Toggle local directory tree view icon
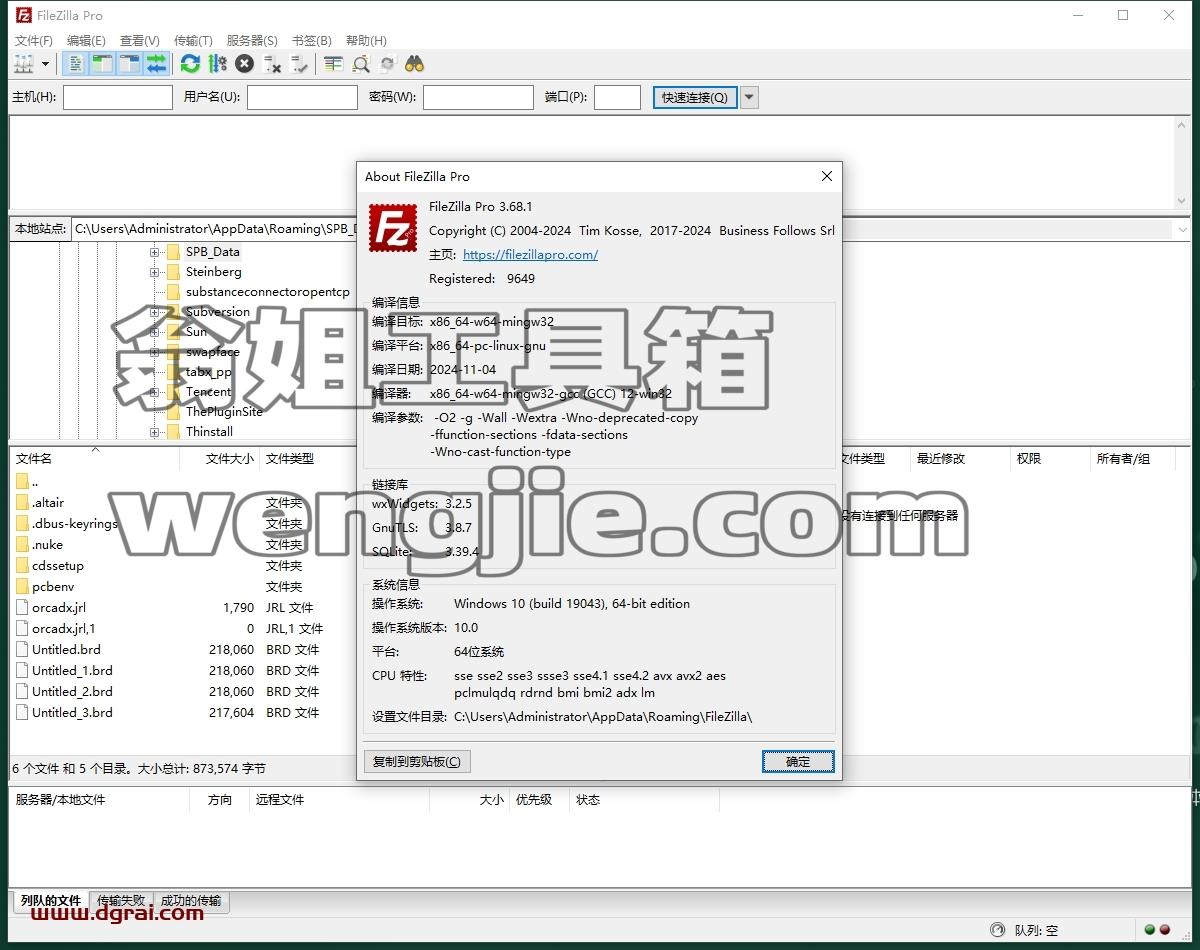The width and height of the screenshot is (1200, 950). 102,64
